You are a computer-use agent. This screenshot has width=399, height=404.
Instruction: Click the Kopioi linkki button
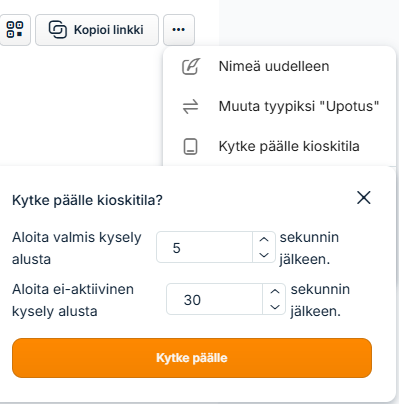click(x=97, y=30)
